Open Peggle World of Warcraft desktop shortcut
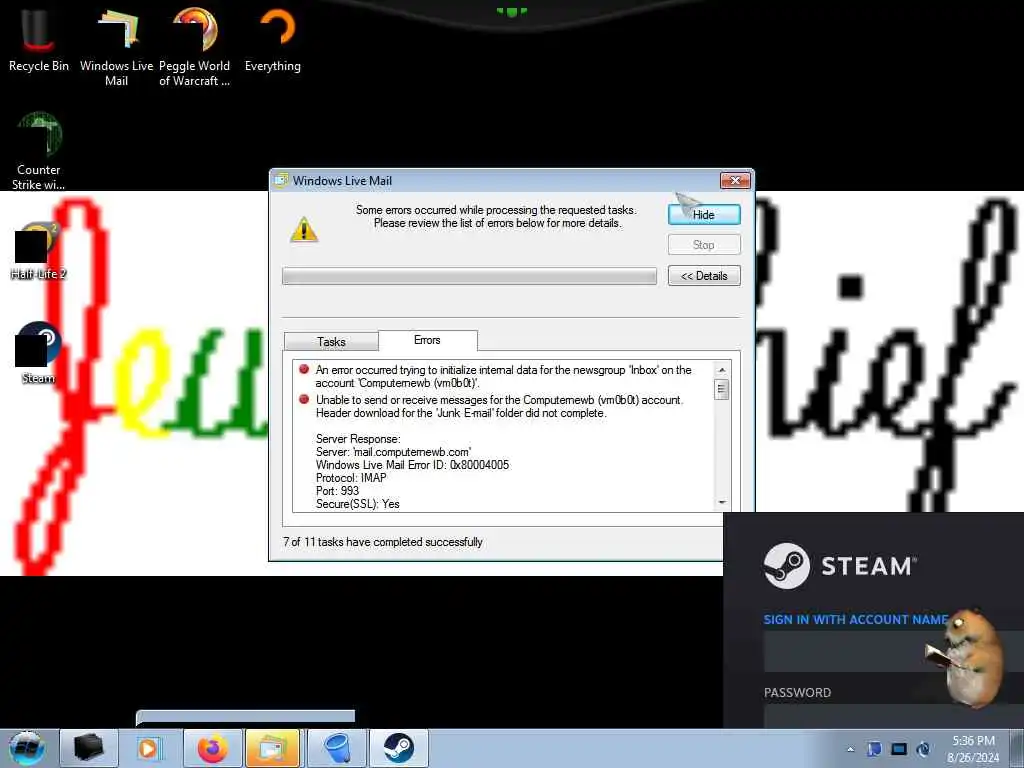The height and width of the screenshot is (768, 1024). coord(194,47)
